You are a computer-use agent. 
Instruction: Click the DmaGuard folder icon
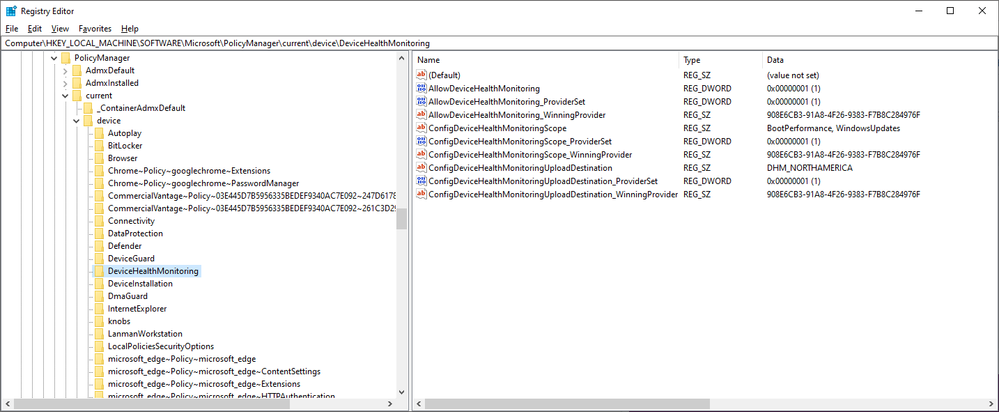[x=99, y=296]
